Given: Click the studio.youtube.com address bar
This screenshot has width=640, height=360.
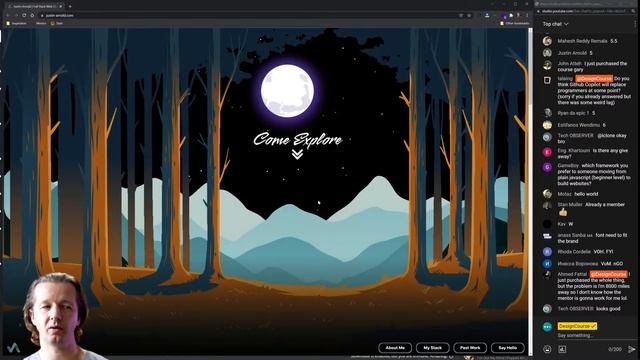Looking at the screenshot, I should pyautogui.click(x=584, y=11).
